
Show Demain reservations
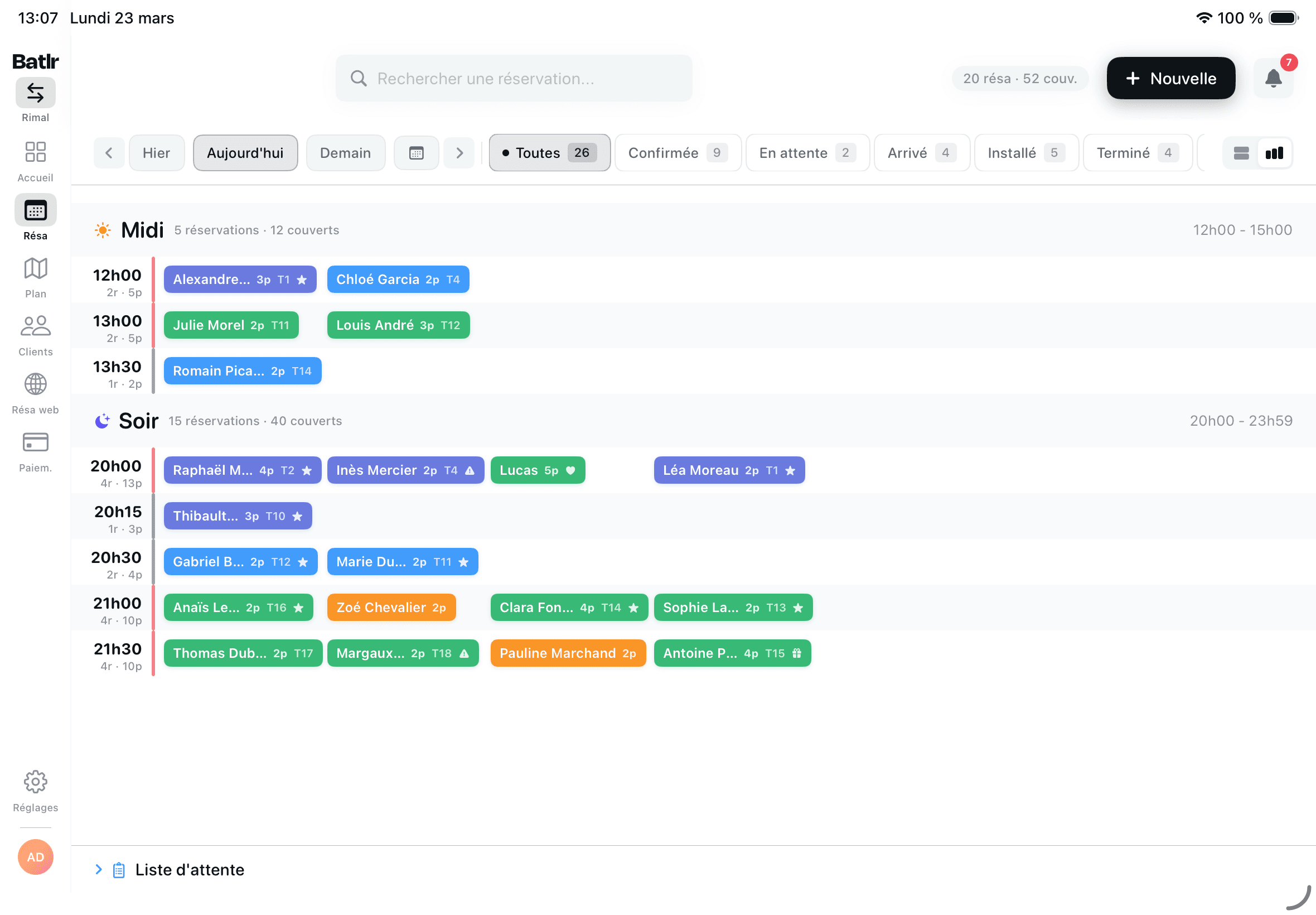tap(345, 153)
